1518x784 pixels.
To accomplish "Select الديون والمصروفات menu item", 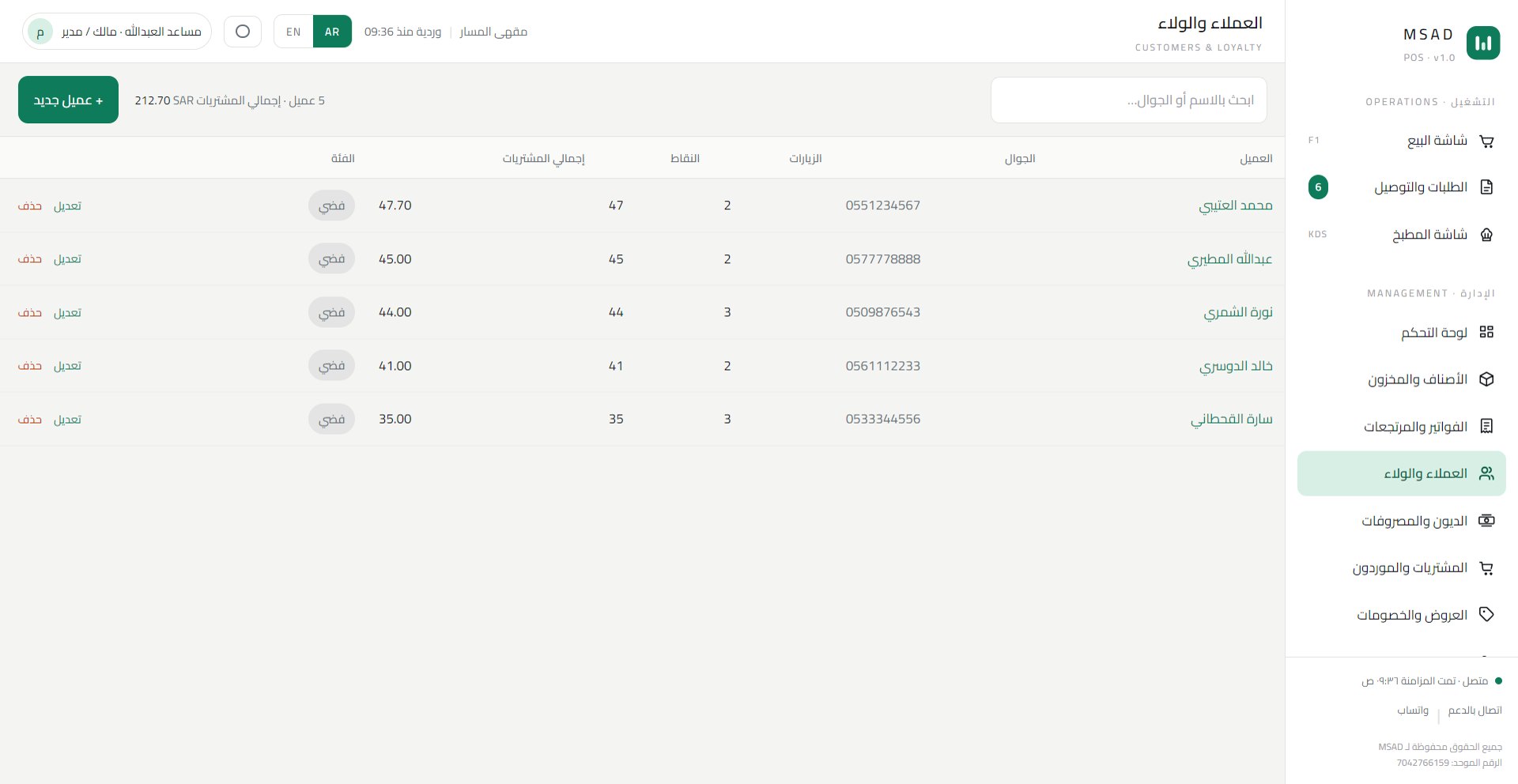I will [x=1401, y=521].
